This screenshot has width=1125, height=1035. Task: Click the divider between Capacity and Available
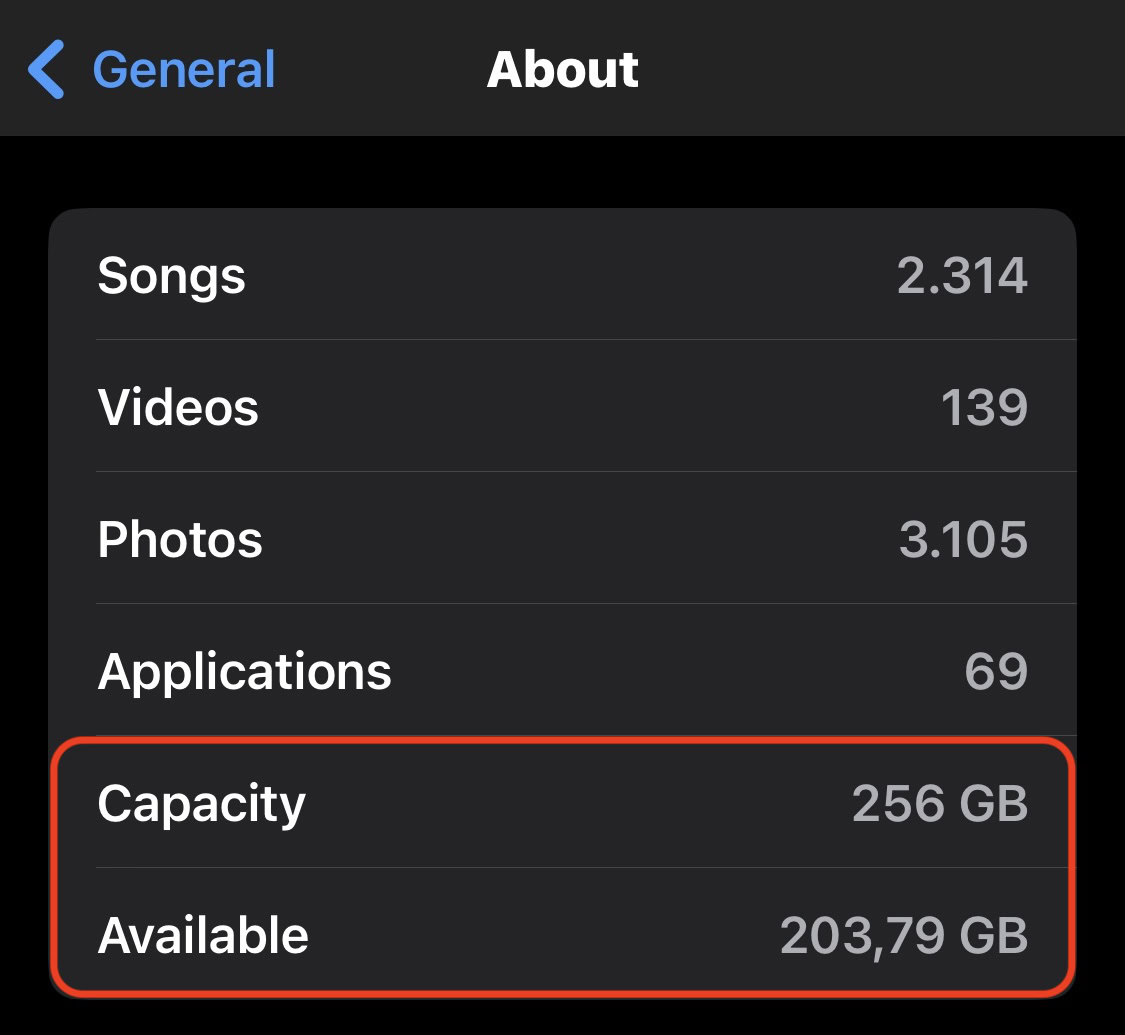pyautogui.click(x=585, y=867)
